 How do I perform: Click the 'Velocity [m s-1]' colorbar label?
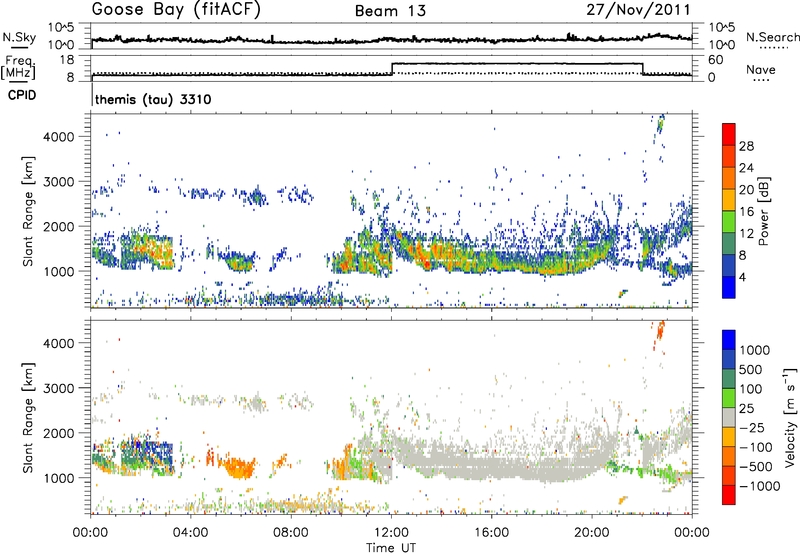pyautogui.click(x=790, y=417)
